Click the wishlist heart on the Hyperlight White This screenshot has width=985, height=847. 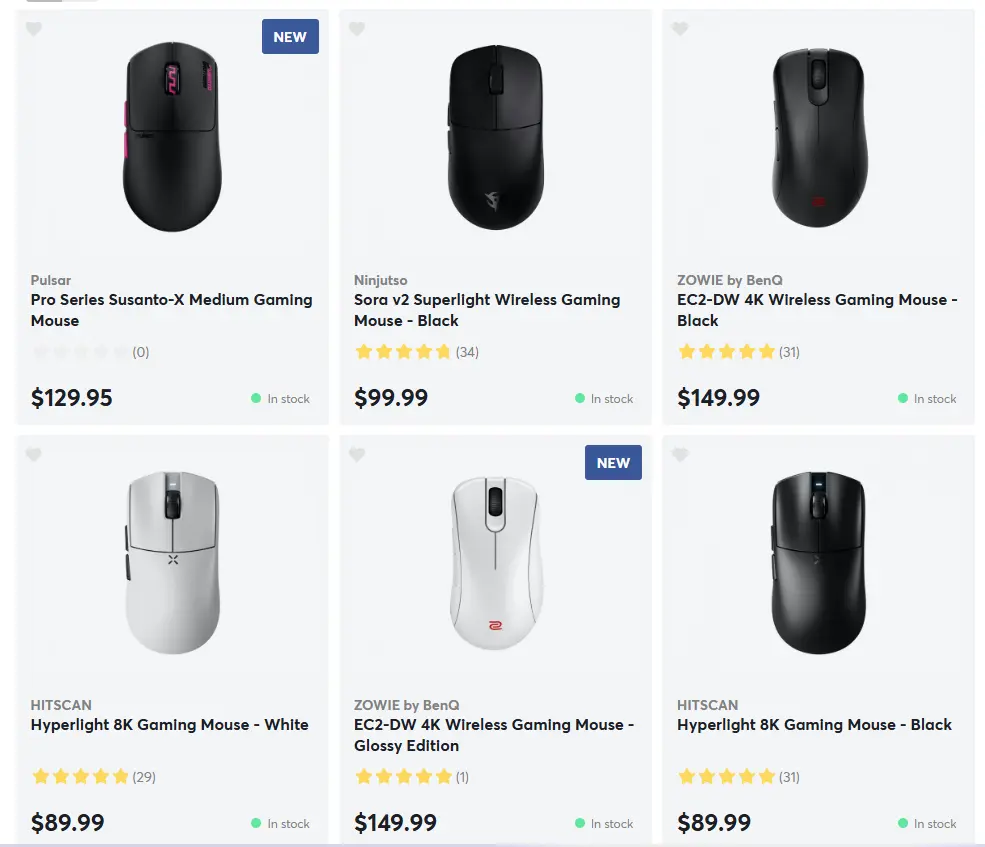tap(33, 455)
